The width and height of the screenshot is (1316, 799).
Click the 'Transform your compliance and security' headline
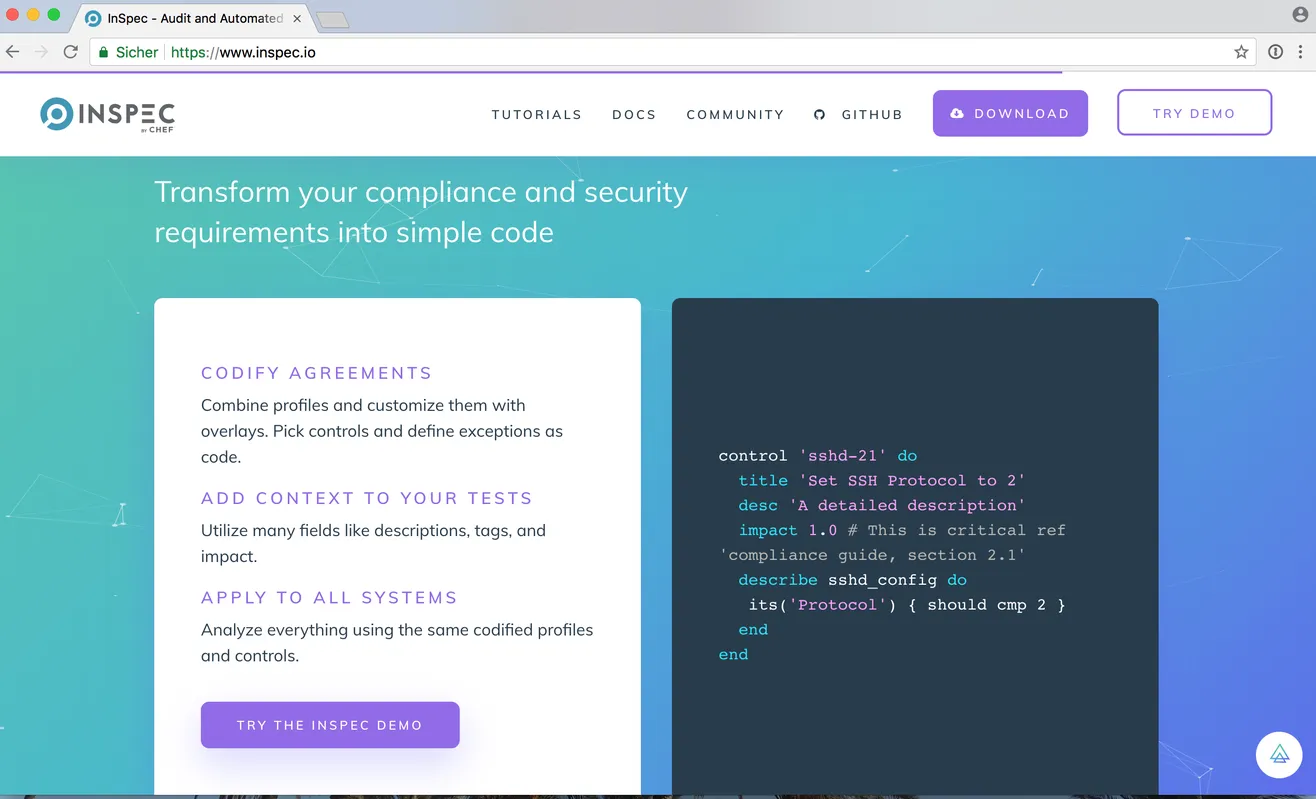(421, 212)
